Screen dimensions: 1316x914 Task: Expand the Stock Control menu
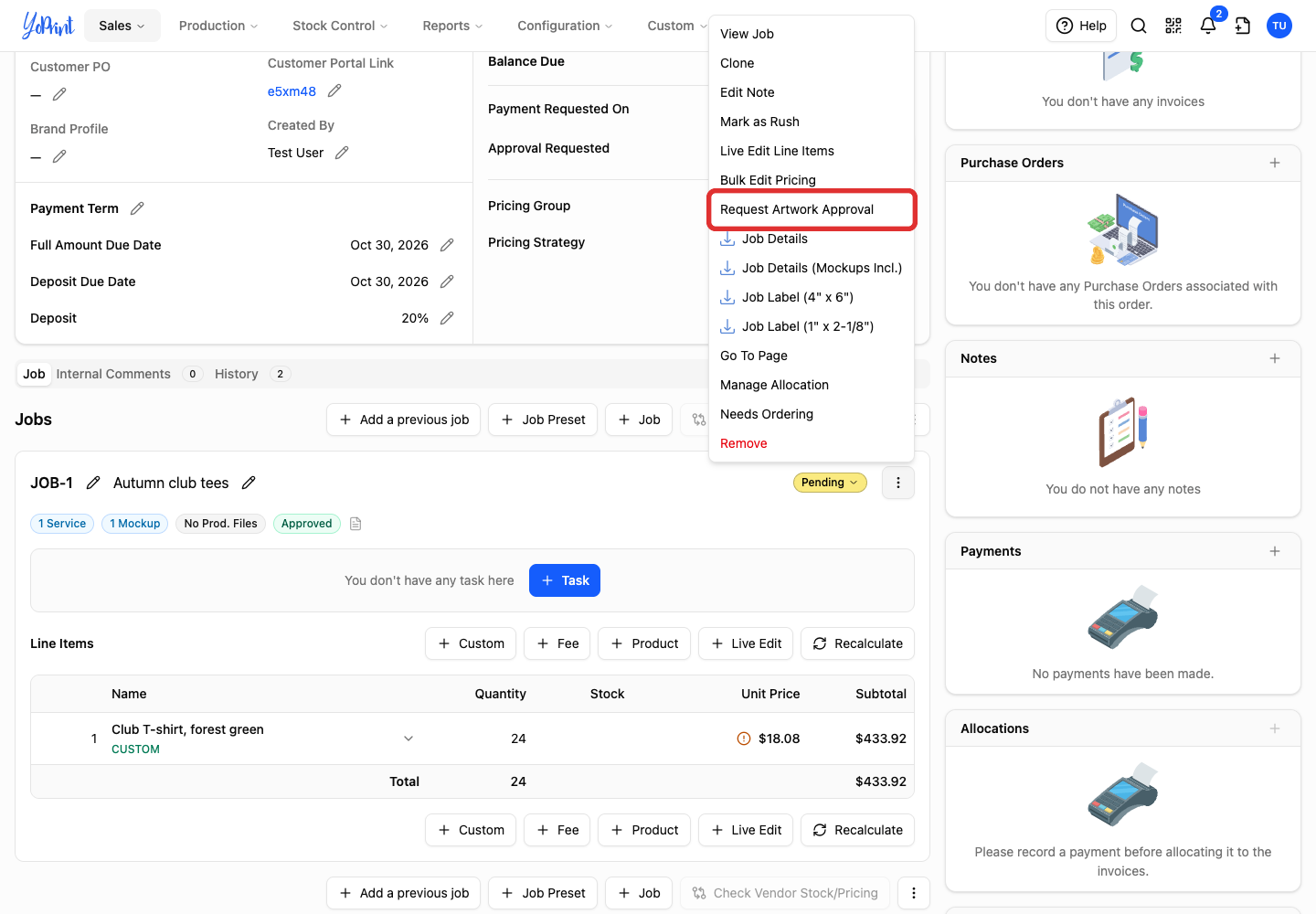coord(340,26)
